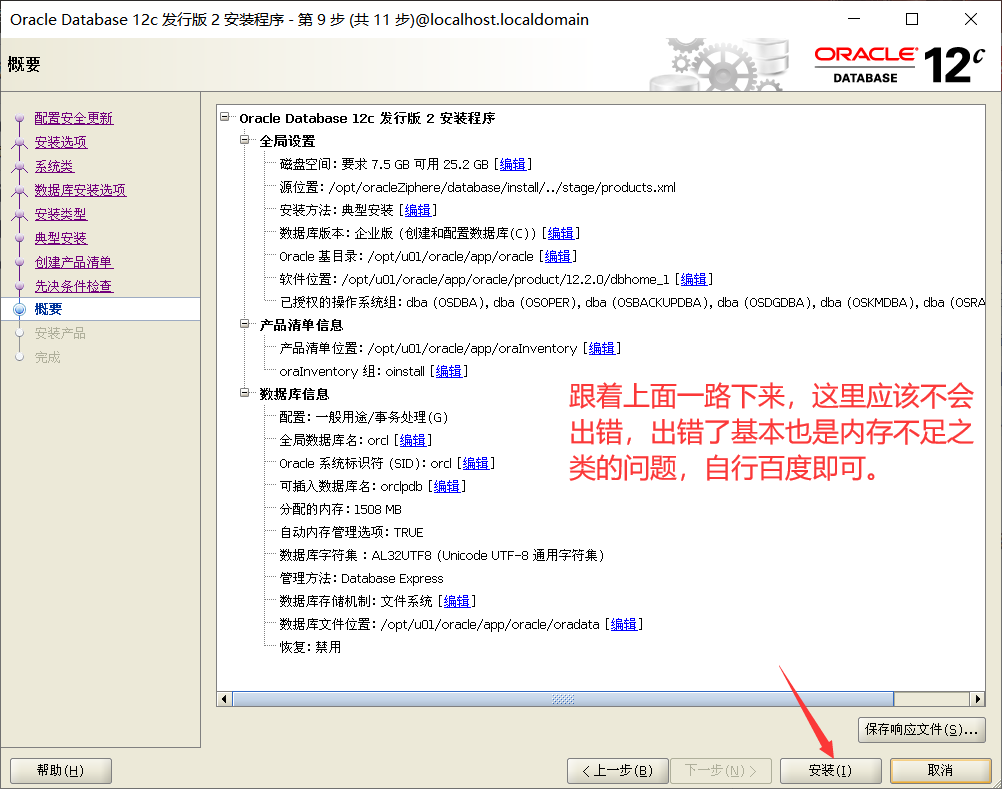Start installation with the 安装 button
The width and height of the screenshot is (1002, 789).
click(x=831, y=770)
